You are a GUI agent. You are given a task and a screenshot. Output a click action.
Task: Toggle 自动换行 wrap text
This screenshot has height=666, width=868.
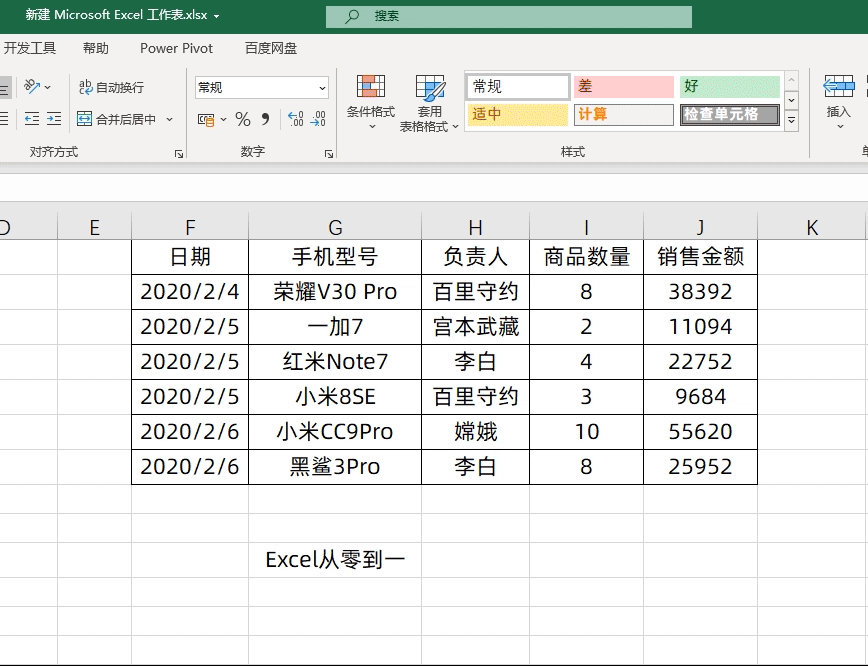point(111,88)
